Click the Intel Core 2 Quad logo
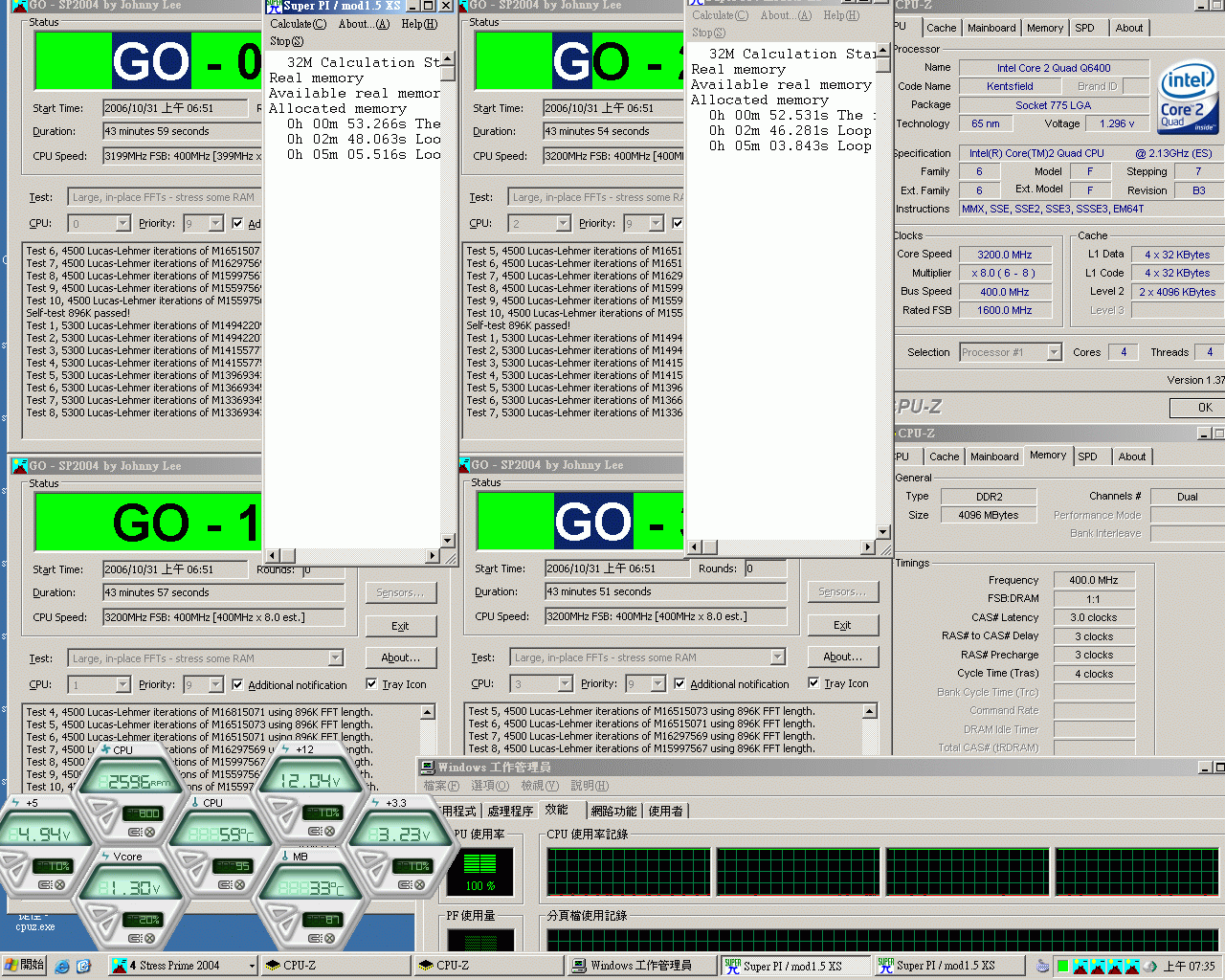1225x980 pixels. pos(1187,97)
